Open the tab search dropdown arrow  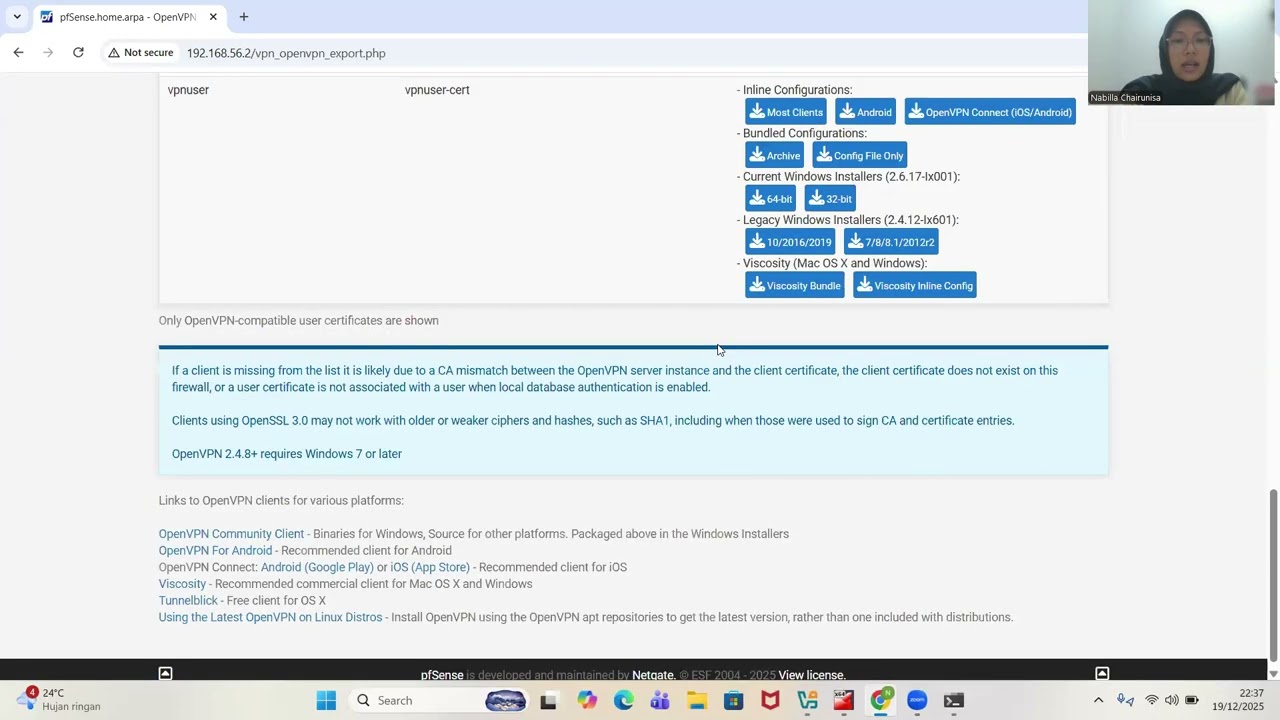pyautogui.click(x=17, y=17)
